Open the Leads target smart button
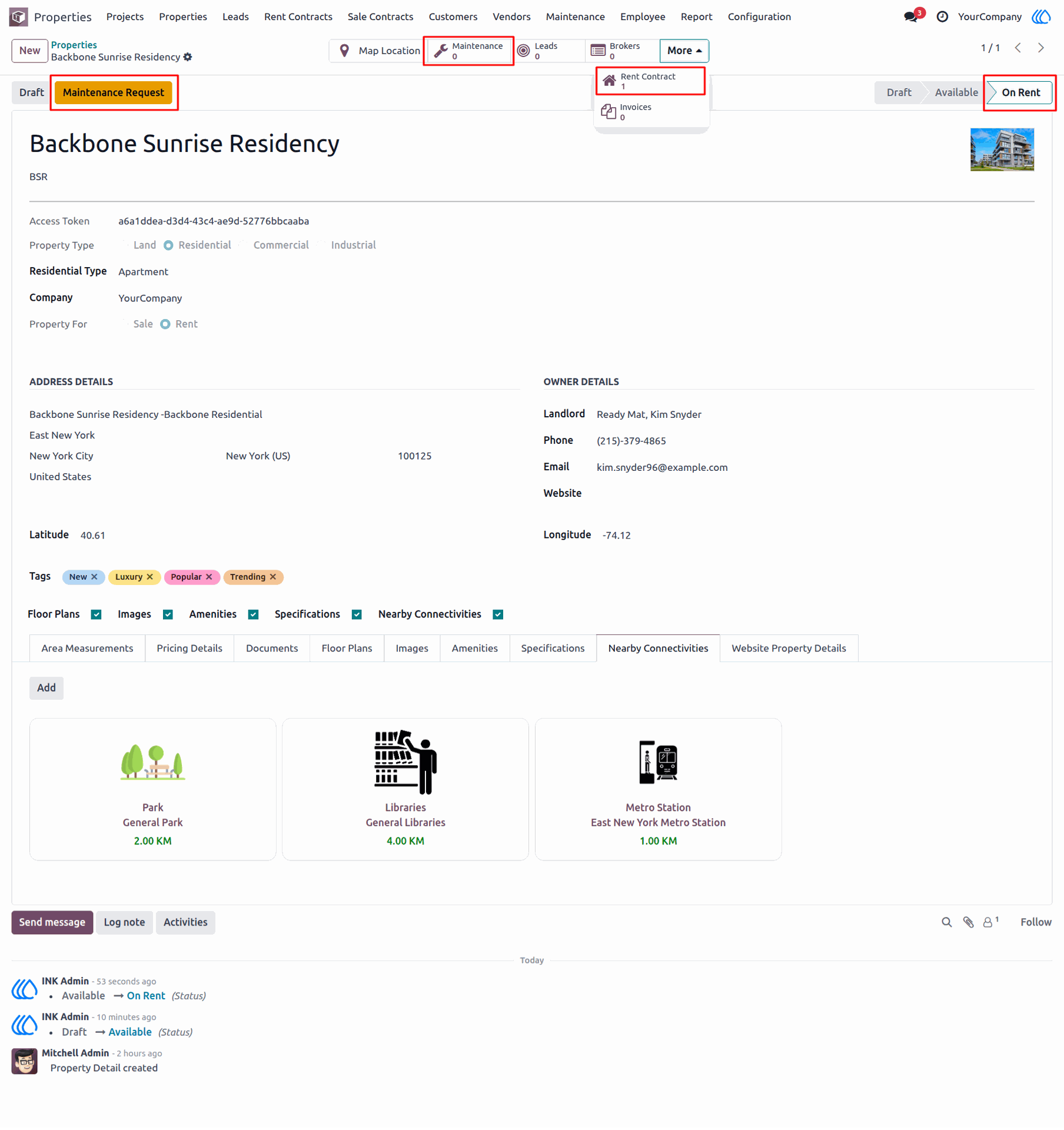The height and width of the screenshot is (1130, 1064). pos(548,51)
